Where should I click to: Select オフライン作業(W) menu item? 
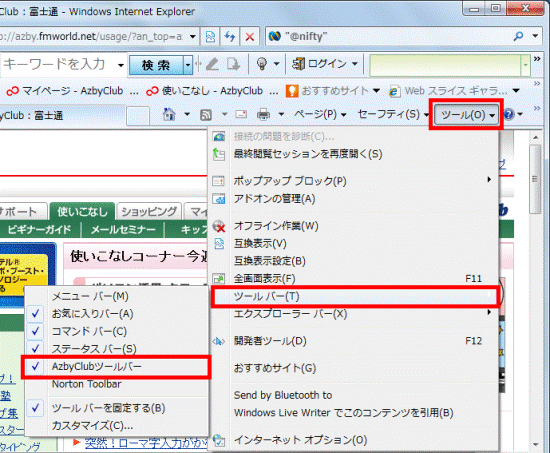[x=354, y=226]
